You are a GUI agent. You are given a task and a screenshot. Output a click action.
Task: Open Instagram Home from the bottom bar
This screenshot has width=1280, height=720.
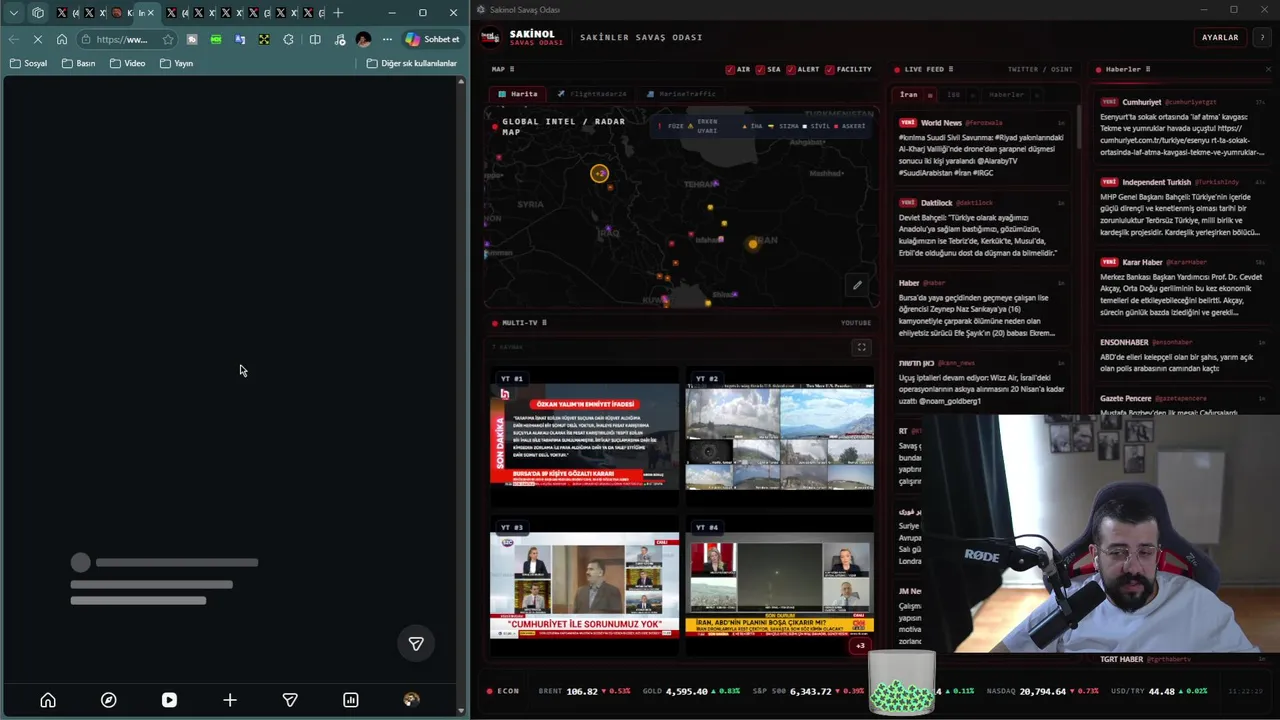pyautogui.click(x=48, y=700)
